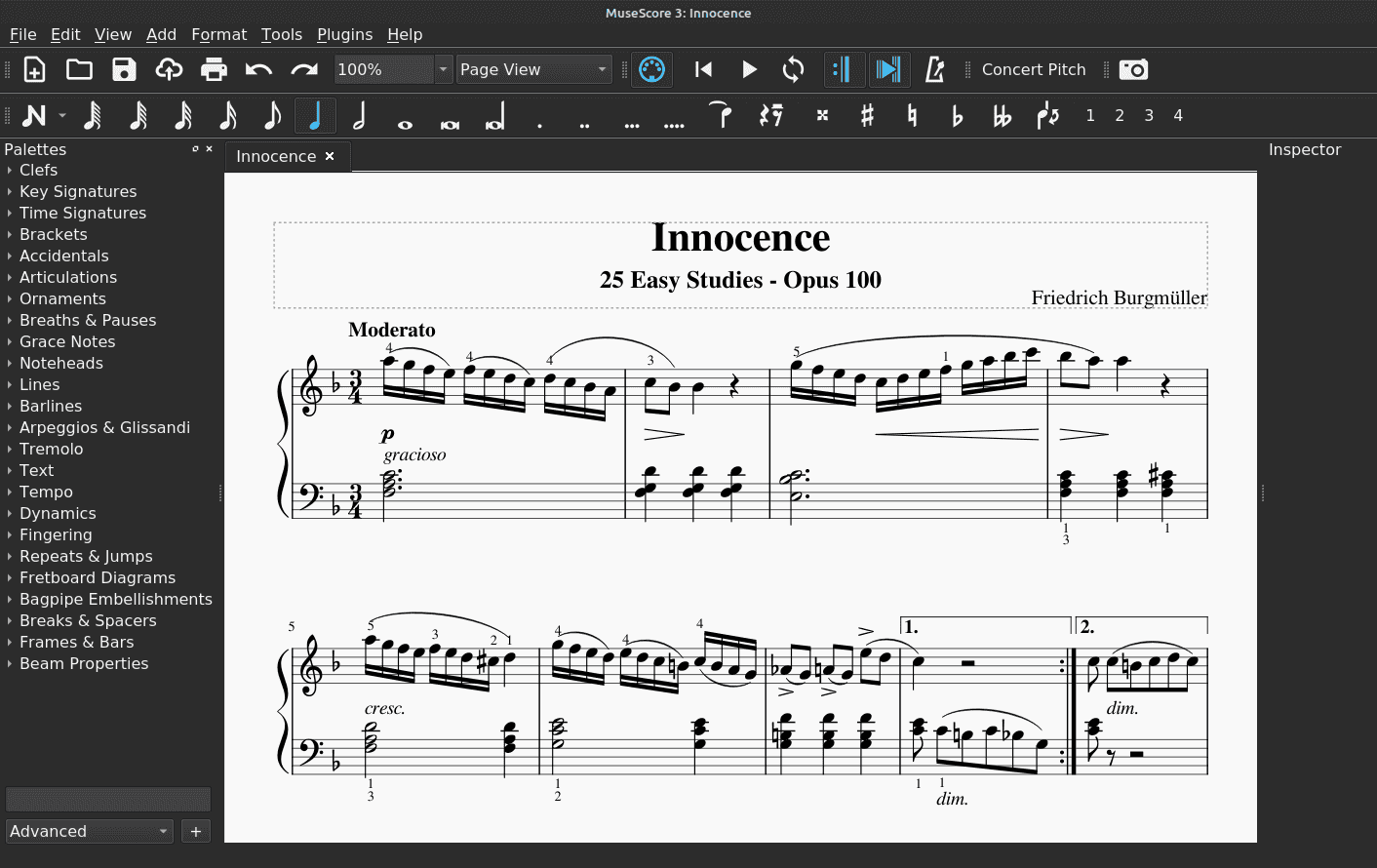Toggle Concert Pitch
The width and height of the screenshot is (1377, 868).
(x=1033, y=69)
